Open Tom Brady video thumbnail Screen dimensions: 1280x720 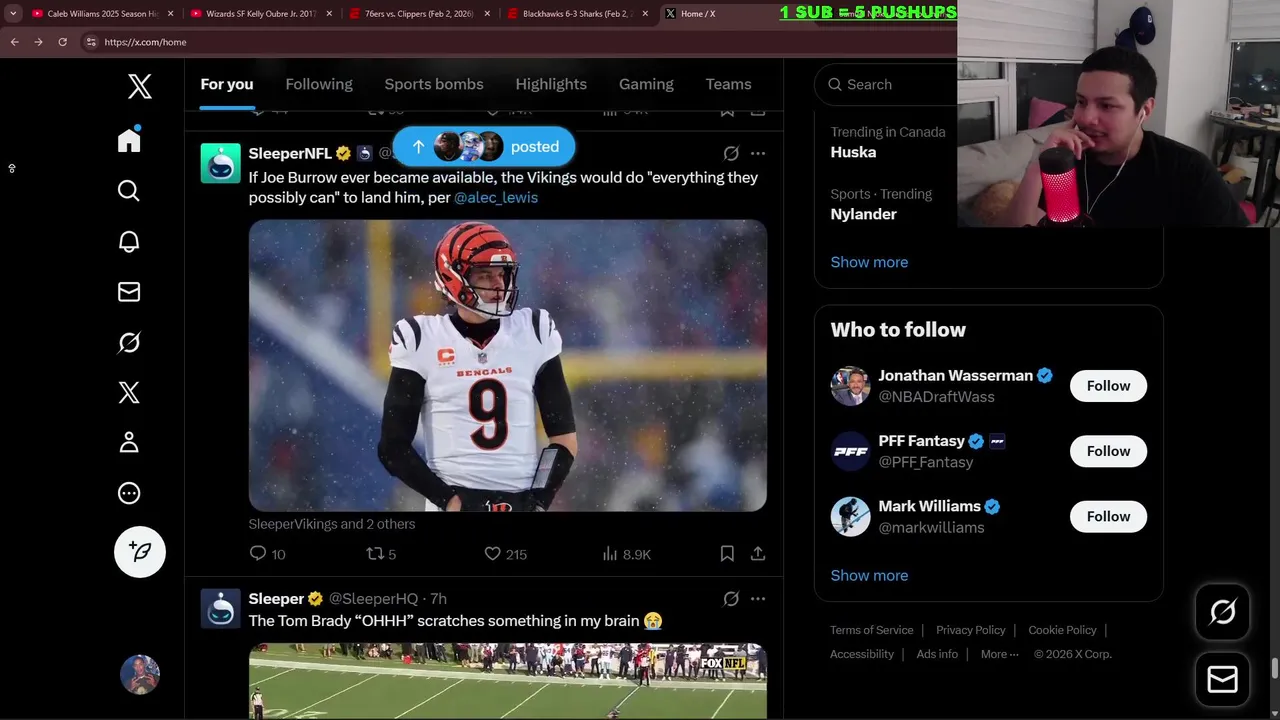[x=508, y=680]
